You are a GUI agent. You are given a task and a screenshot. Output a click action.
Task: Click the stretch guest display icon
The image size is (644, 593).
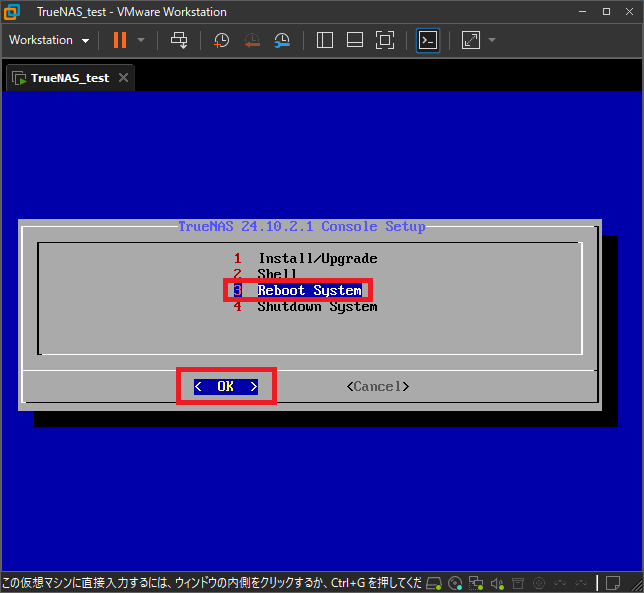pos(471,40)
